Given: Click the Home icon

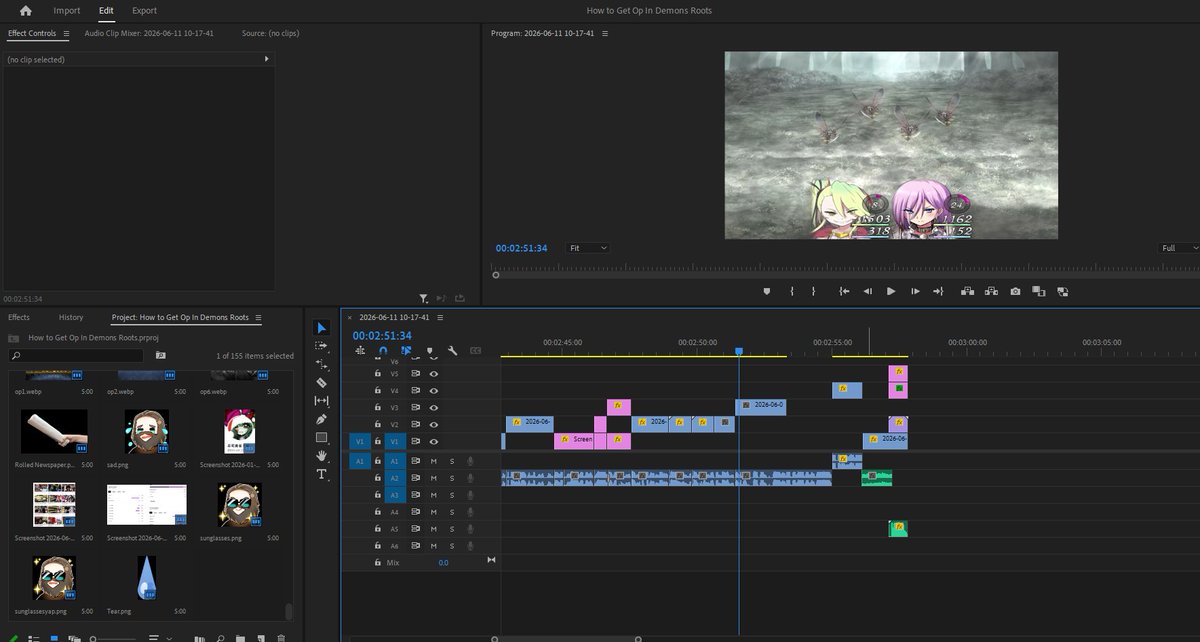Looking at the screenshot, I should point(25,11).
